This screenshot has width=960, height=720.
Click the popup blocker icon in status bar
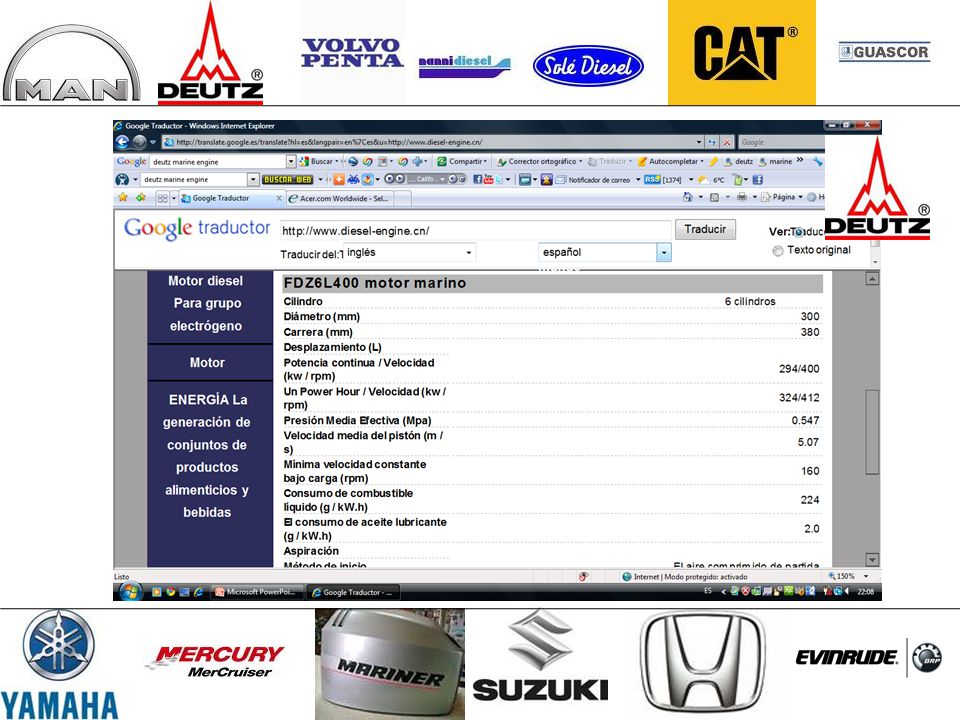[583, 576]
